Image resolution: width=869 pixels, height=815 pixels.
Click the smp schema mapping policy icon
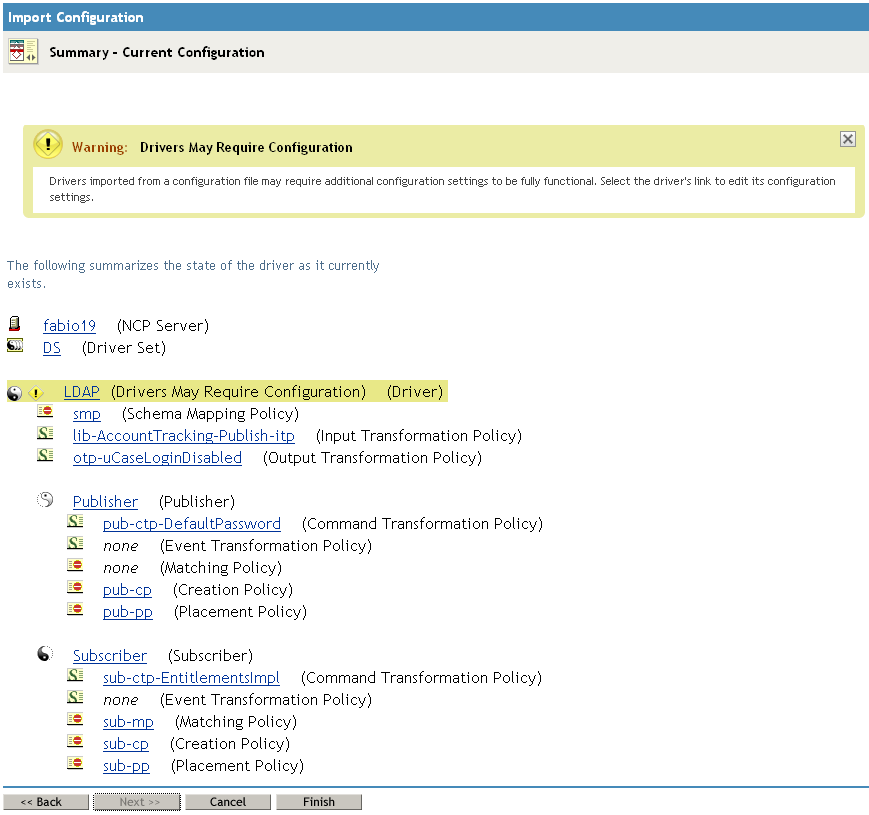[x=45, y=412]
